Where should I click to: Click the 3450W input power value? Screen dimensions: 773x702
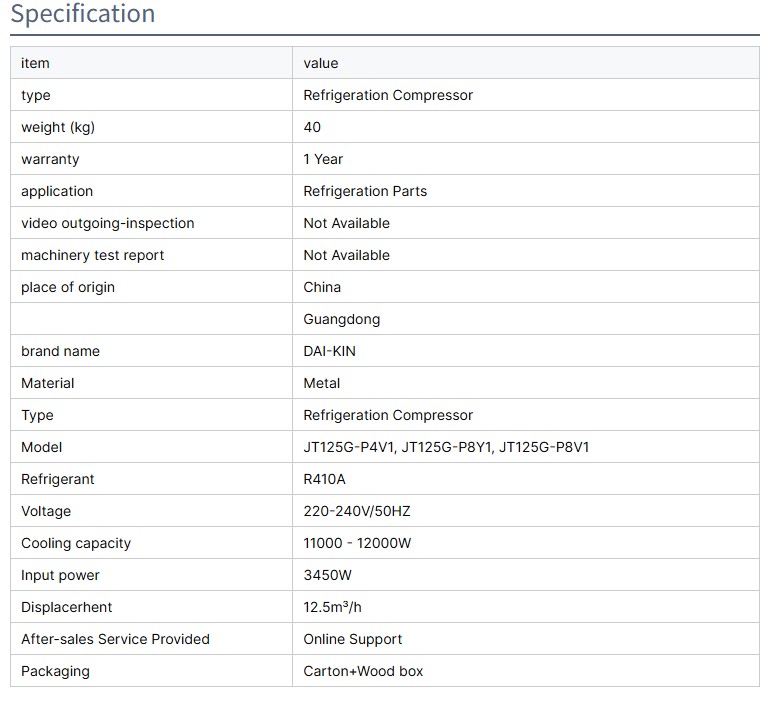327,575
